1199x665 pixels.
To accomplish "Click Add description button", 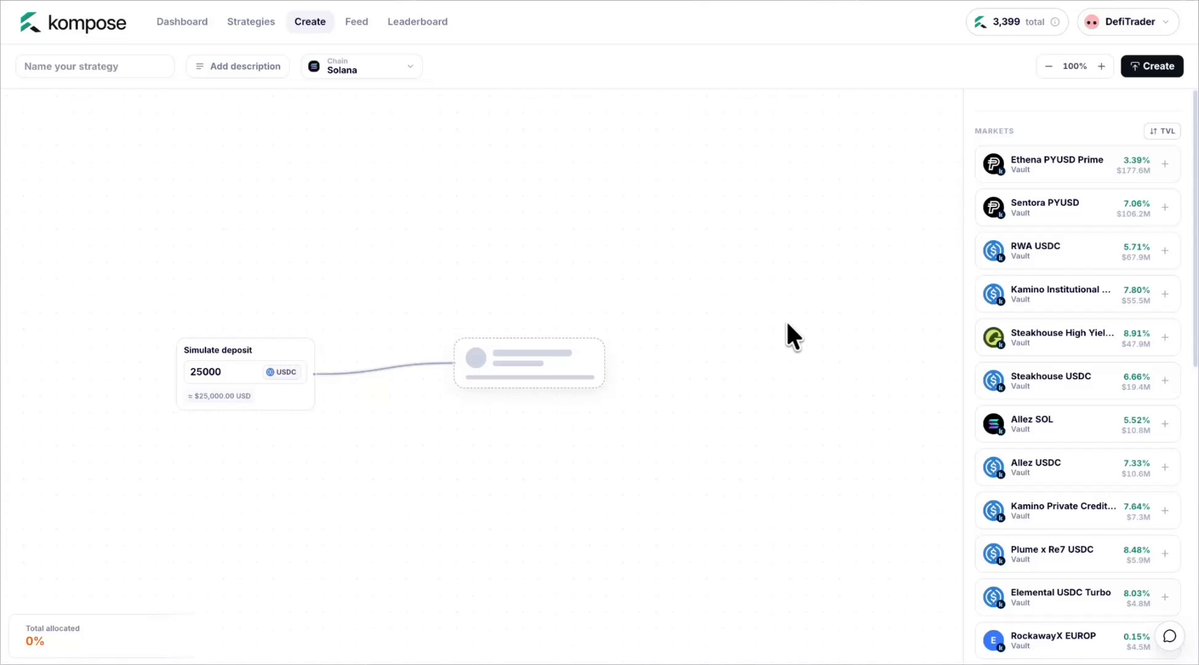I will click(238, 66).
